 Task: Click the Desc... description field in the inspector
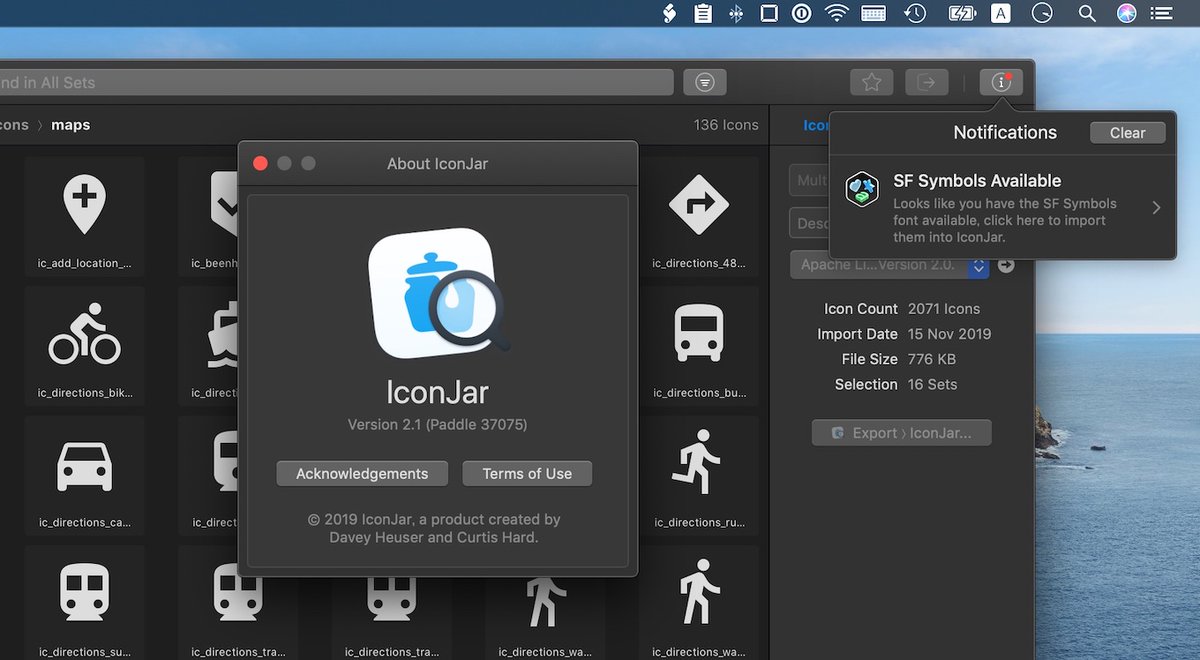[809, 223]
